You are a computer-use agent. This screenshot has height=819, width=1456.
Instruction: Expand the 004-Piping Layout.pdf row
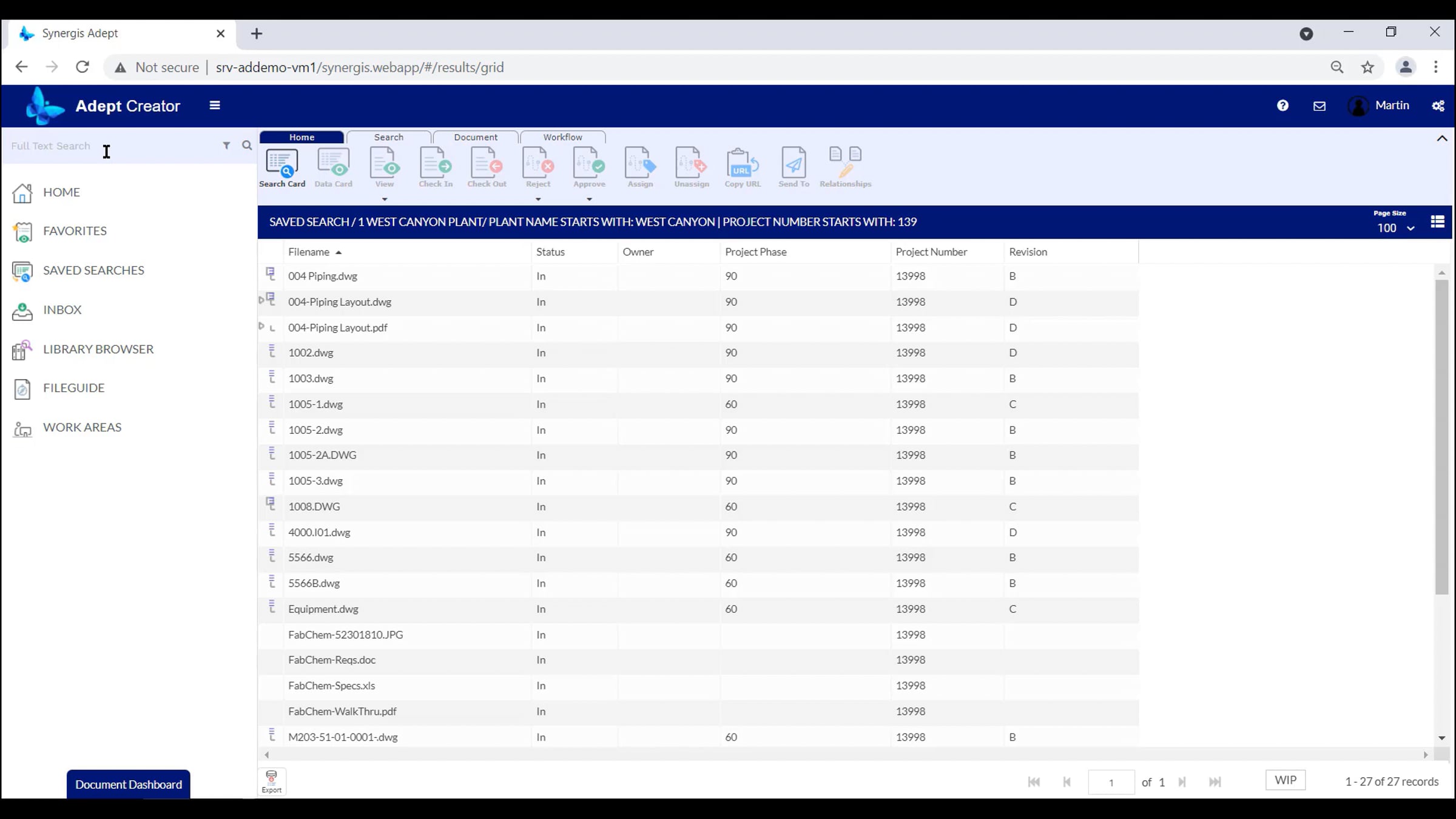[261, 326]
